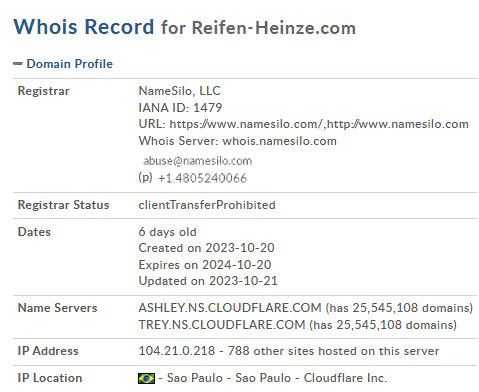
Task: Select the 6 days old text
Action: [167, 232]
